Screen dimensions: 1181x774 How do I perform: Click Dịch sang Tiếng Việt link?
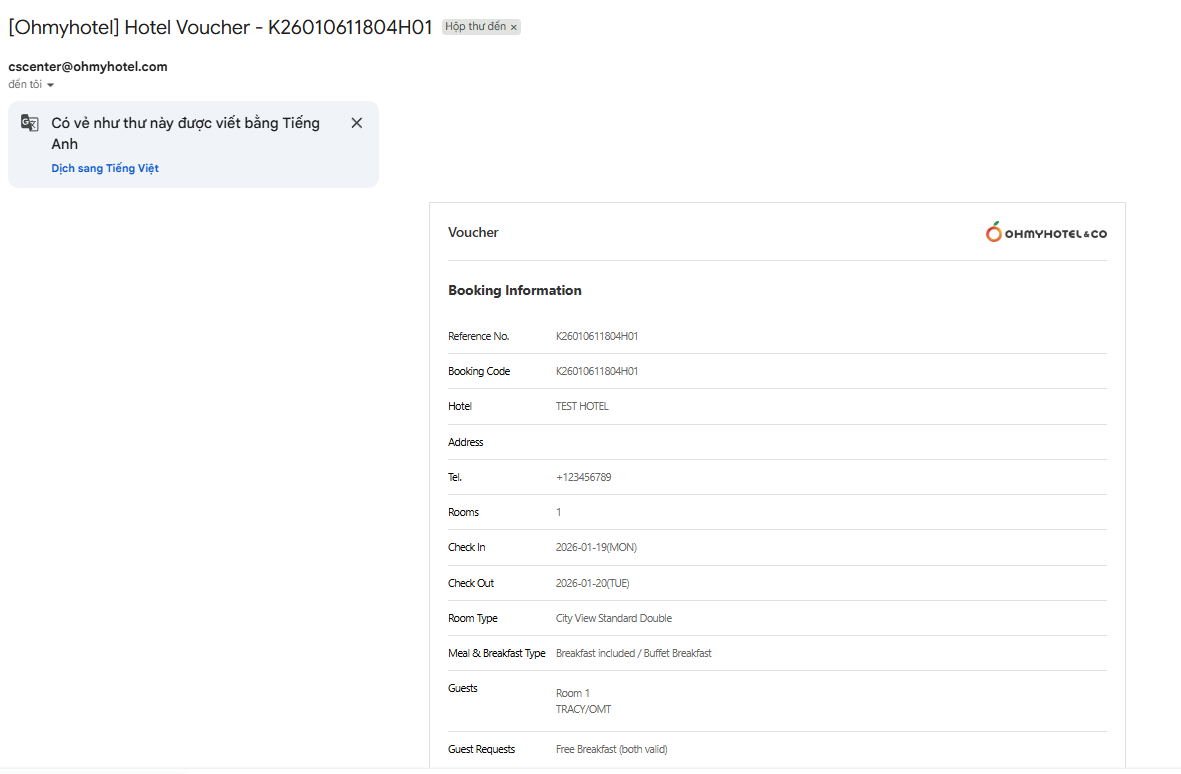pyautogui.click(x=105, y=168)
